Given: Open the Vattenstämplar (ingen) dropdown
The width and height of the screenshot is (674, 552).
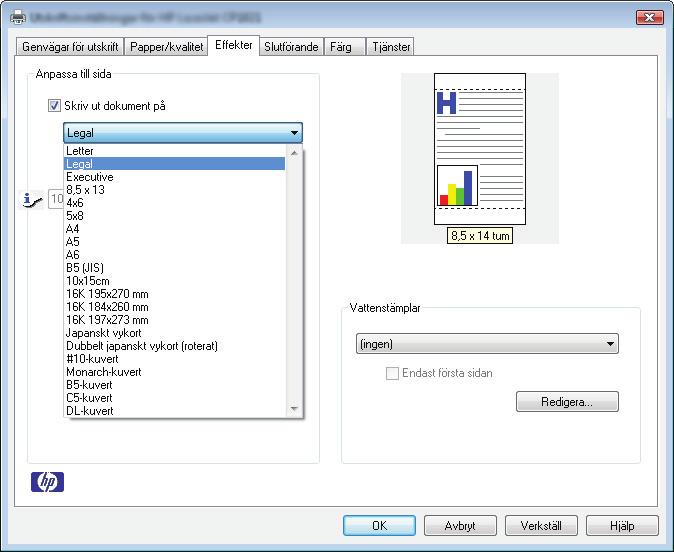Looking at the screenshot, I should click(487, 344).
